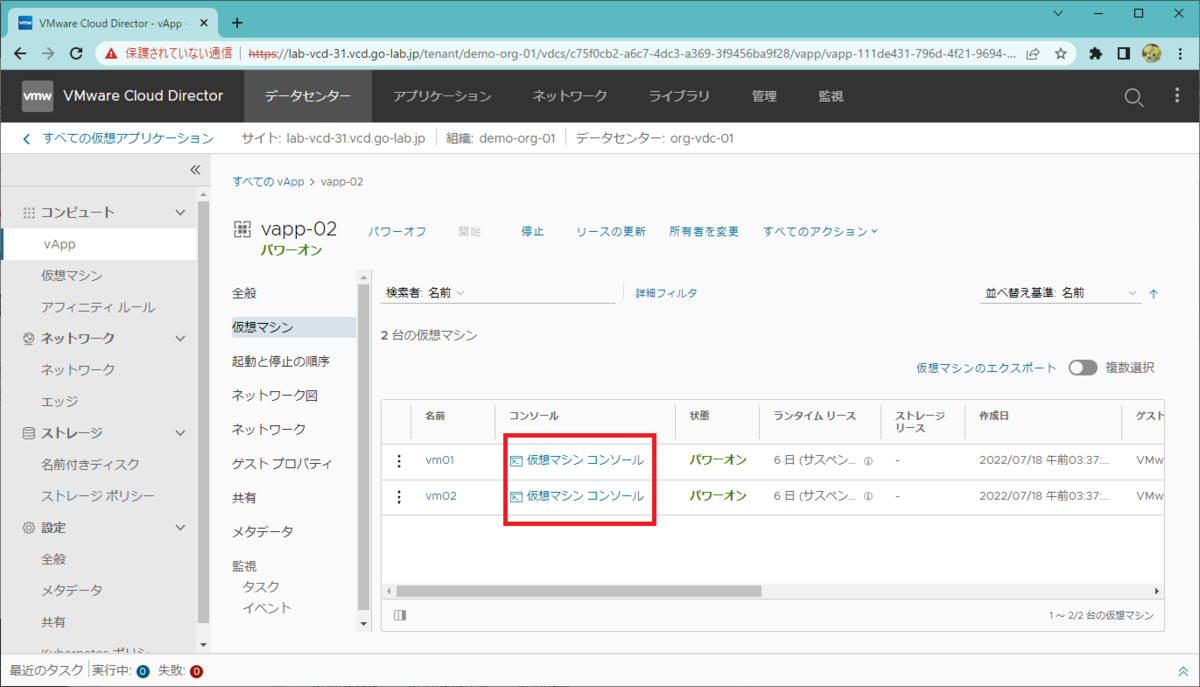Expand recent tasks panel double arrow
Screen dimensions: 1200x687
(1183, 671)
